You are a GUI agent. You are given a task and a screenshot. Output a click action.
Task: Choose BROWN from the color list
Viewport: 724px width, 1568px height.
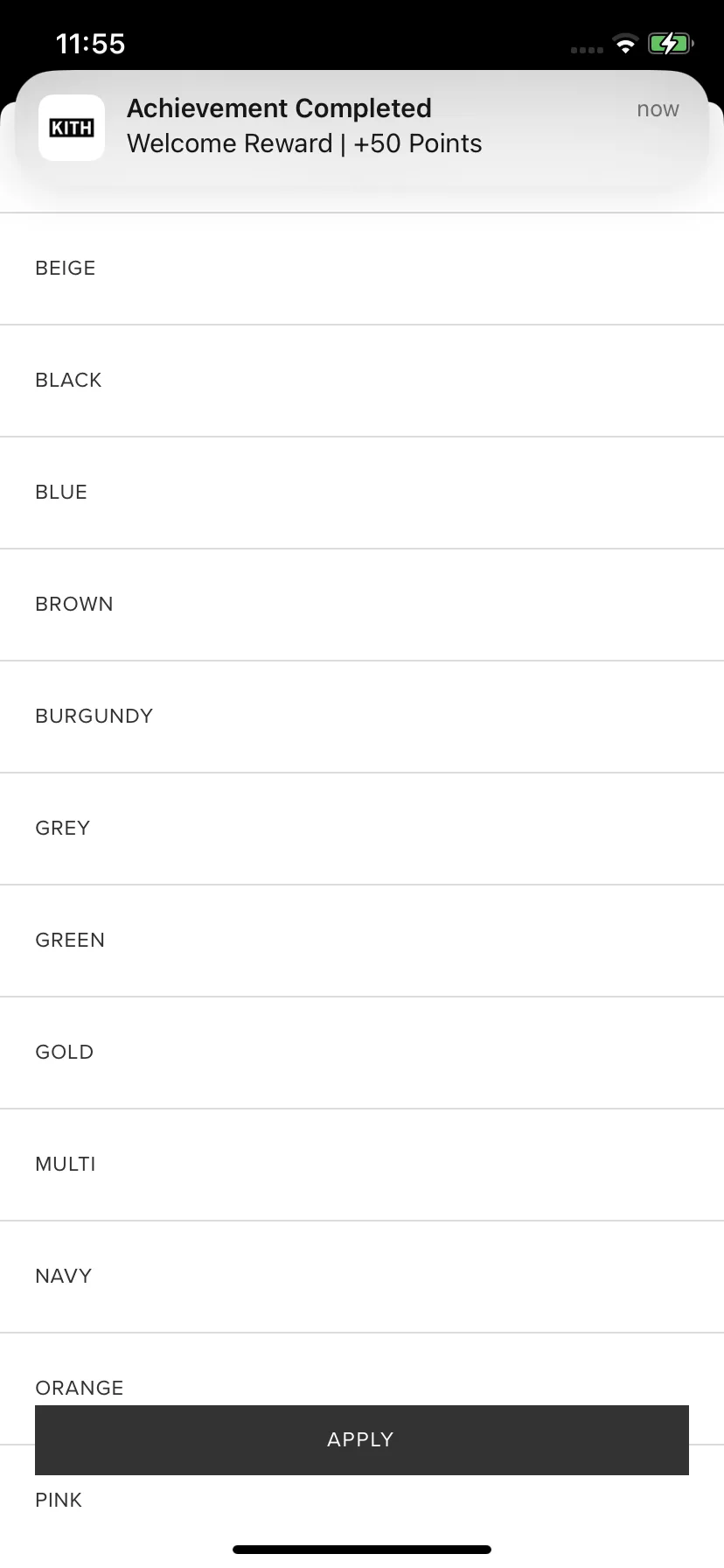[362, 605]
